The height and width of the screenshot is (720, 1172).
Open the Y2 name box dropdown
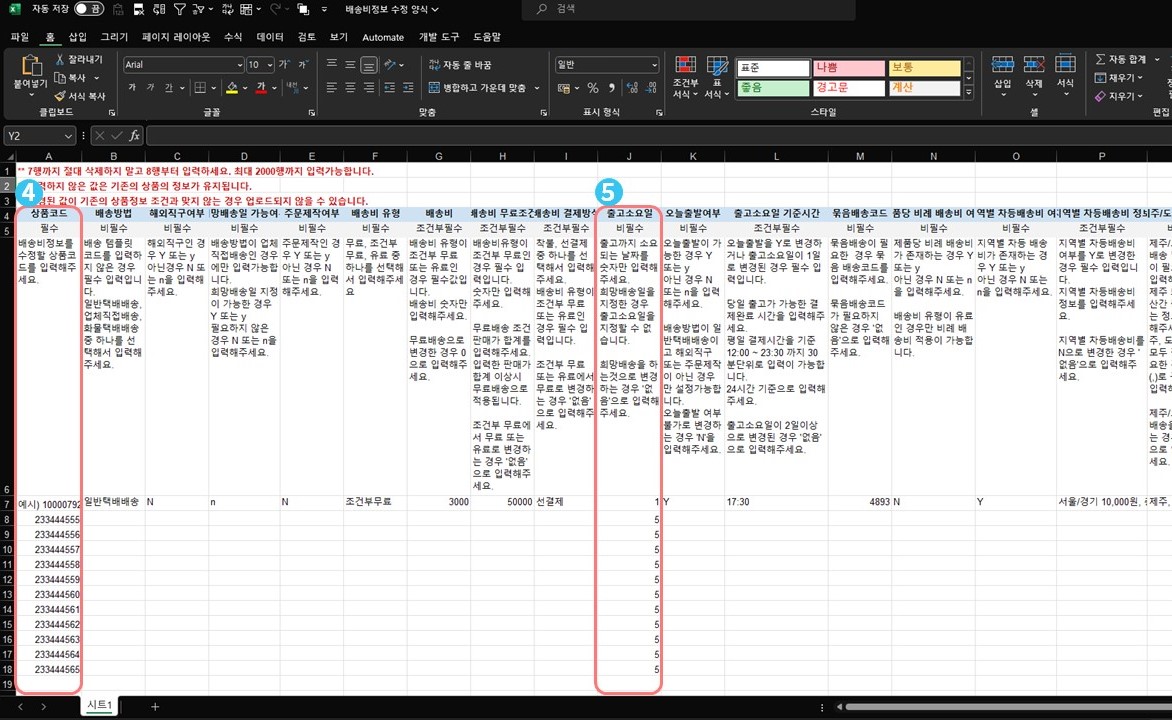click(x=68, y=136)
